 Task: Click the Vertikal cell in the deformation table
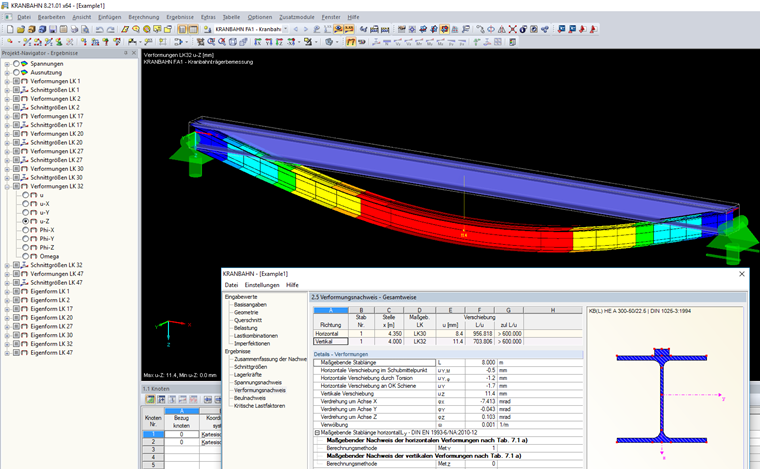pyautogui.click(x=331, y=342)
